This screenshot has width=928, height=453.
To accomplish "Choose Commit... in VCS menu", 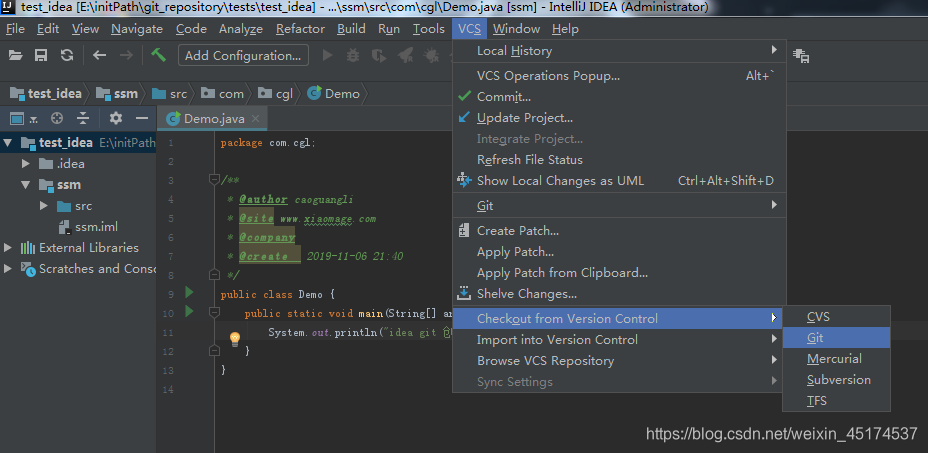I will point(619,97).
